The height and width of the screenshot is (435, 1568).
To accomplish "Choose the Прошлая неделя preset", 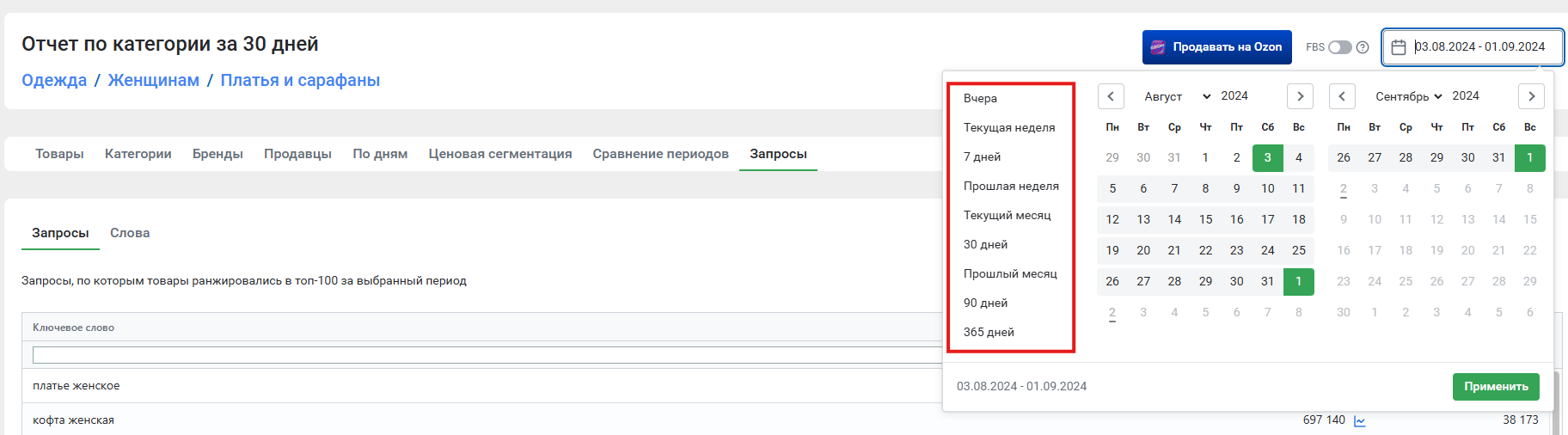I will (1011, 186).
